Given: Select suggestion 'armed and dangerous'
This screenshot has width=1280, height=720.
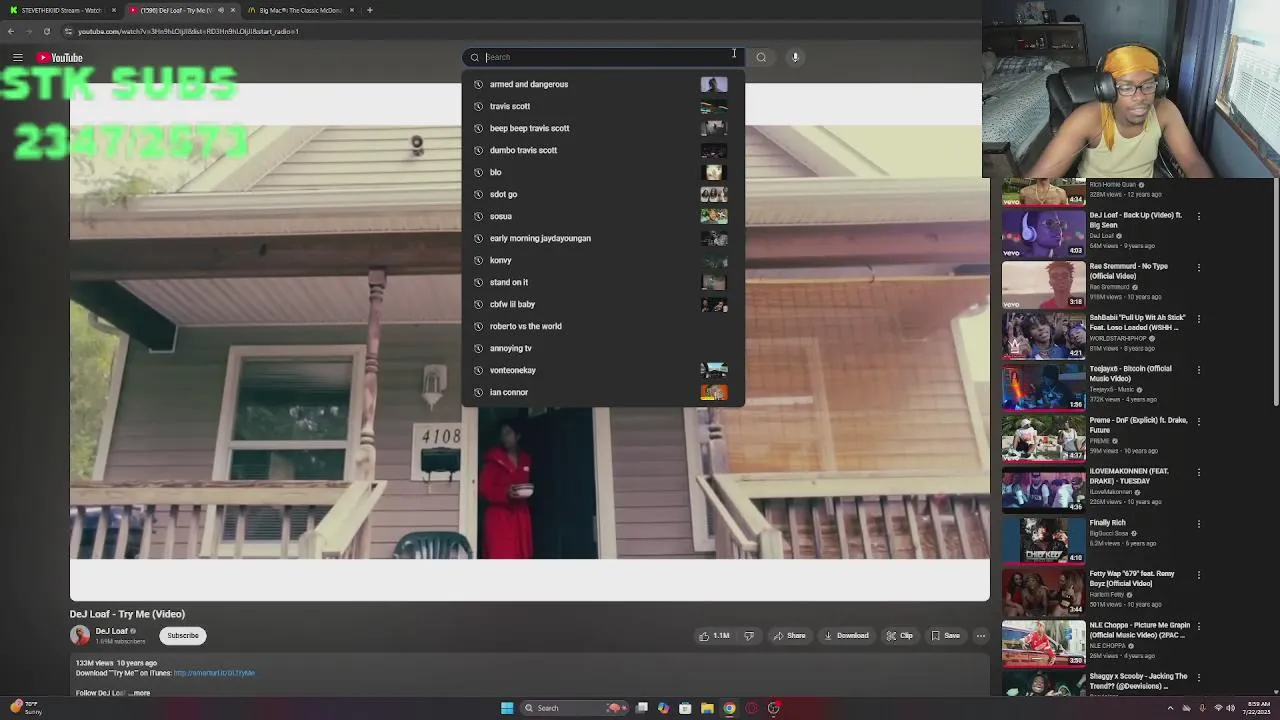Looking at the screenshot, I should click(603, 84).
